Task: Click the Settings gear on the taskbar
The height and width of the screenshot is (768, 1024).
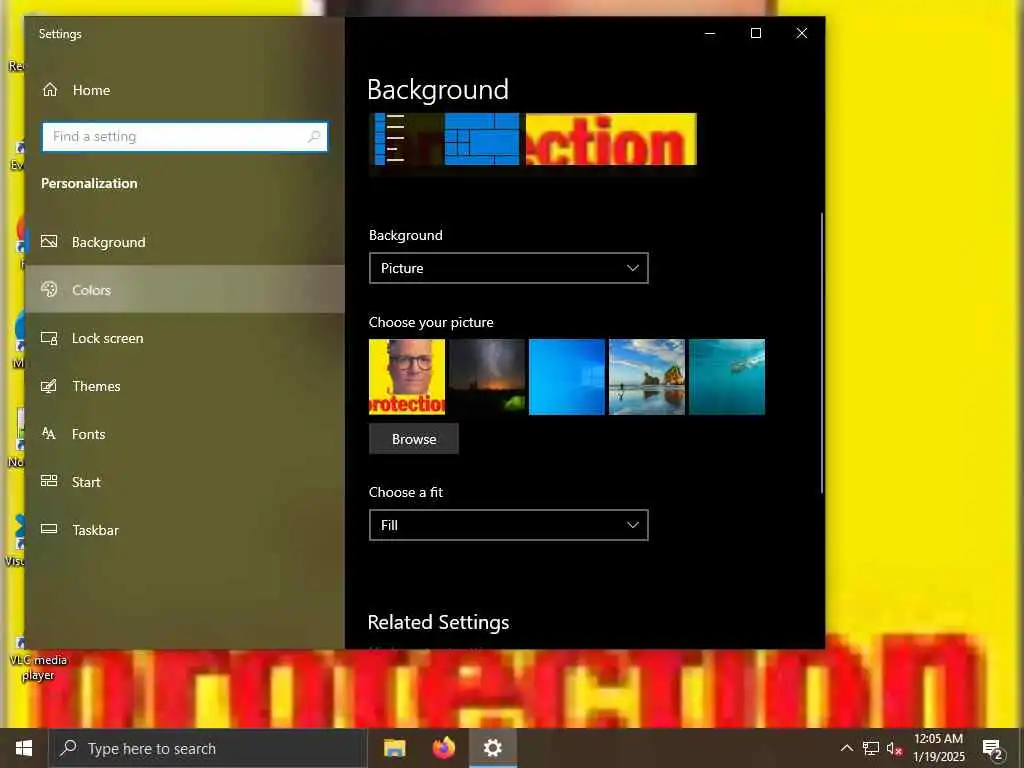Action: pos(493,748)
